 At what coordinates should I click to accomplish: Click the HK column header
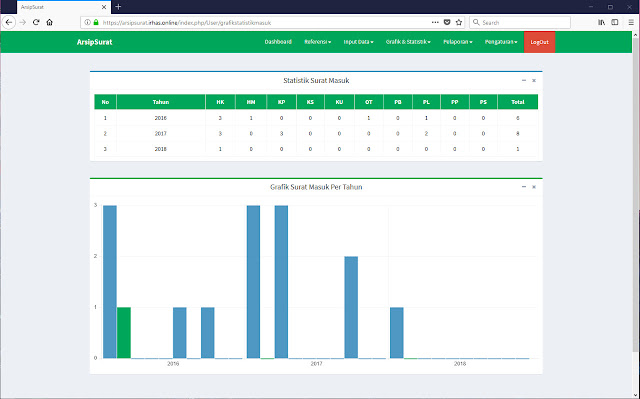pyautogui.click(x=220, y=102)
